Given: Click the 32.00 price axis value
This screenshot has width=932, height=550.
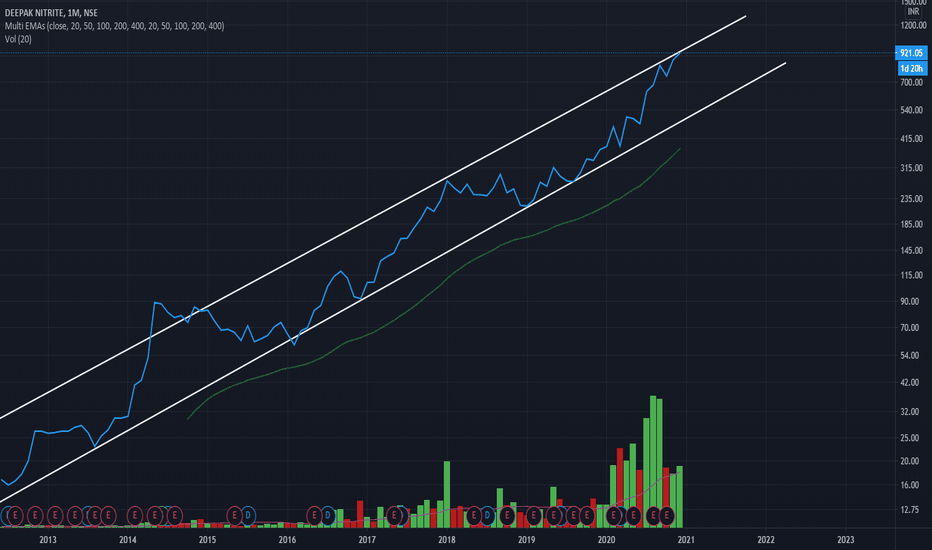Looking at the screenshot, I should [910, 411].
